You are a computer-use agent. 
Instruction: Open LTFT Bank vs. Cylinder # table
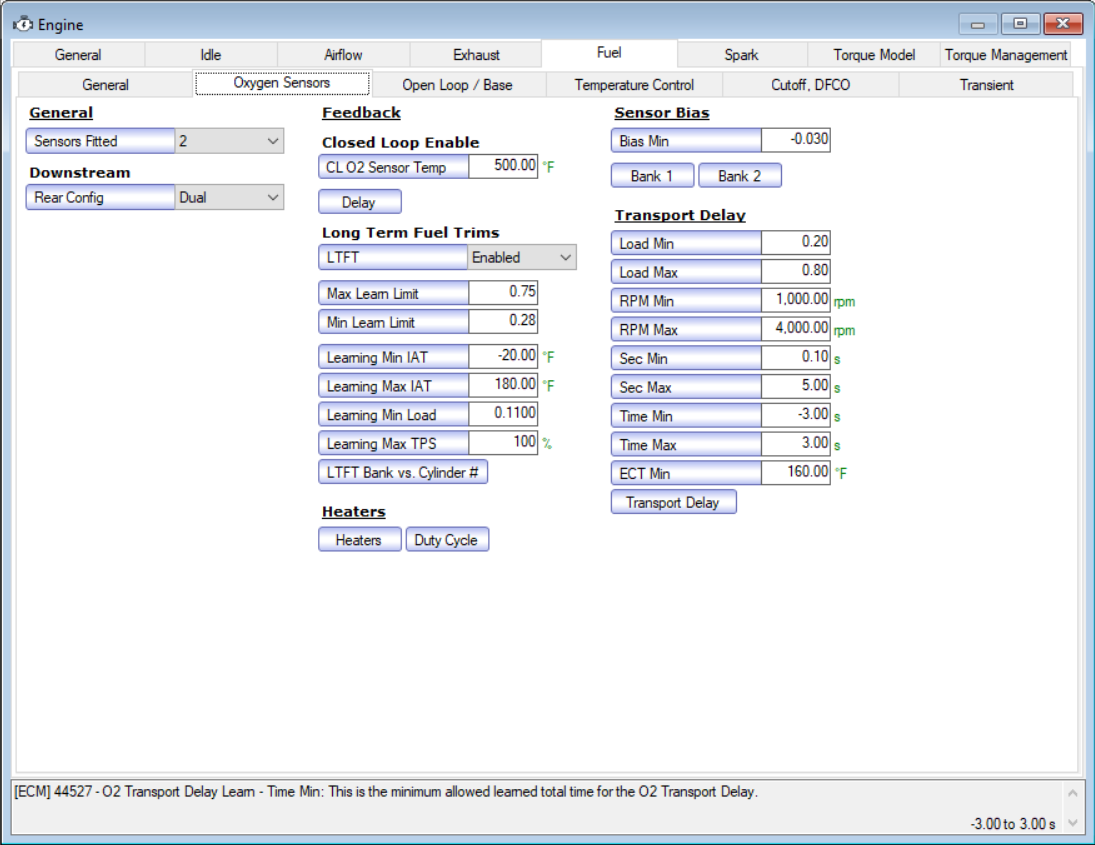[402, 472]
